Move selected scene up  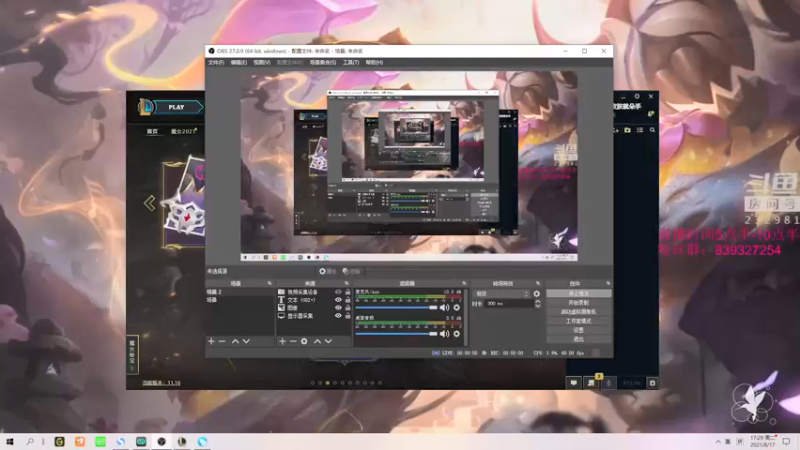235,341
